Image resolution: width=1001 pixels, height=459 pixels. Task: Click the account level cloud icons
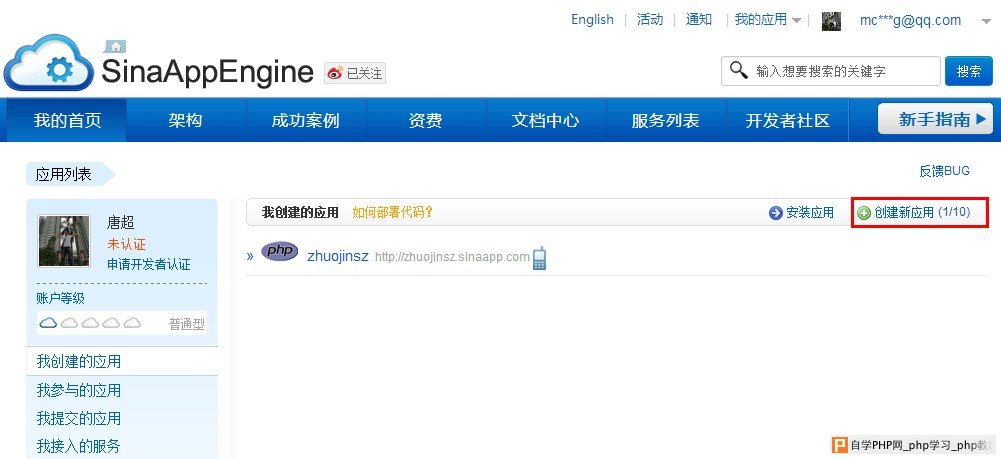click(90, 322)
